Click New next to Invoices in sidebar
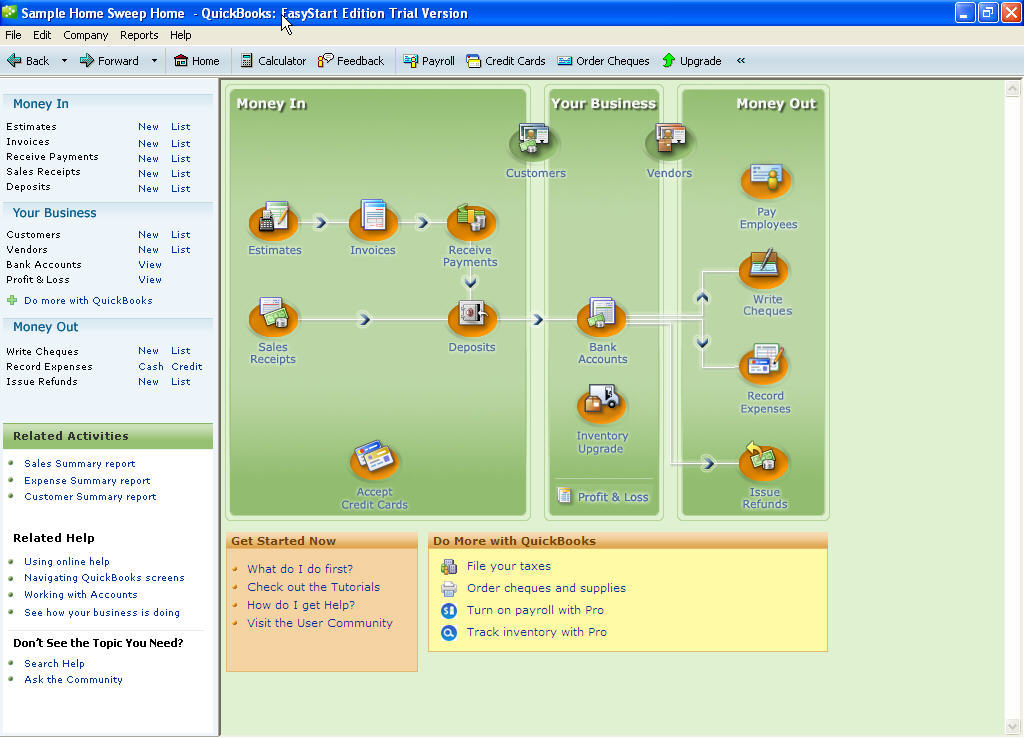 coord(148,143)
